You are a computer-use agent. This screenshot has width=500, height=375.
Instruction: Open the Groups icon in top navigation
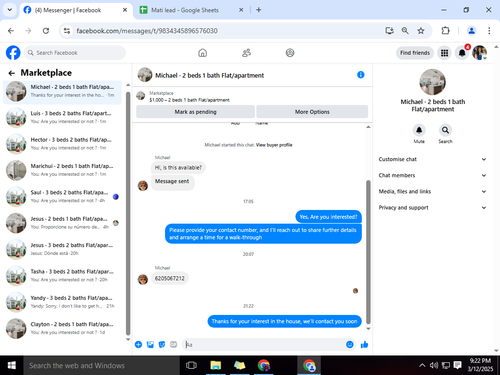click(290, 53)
